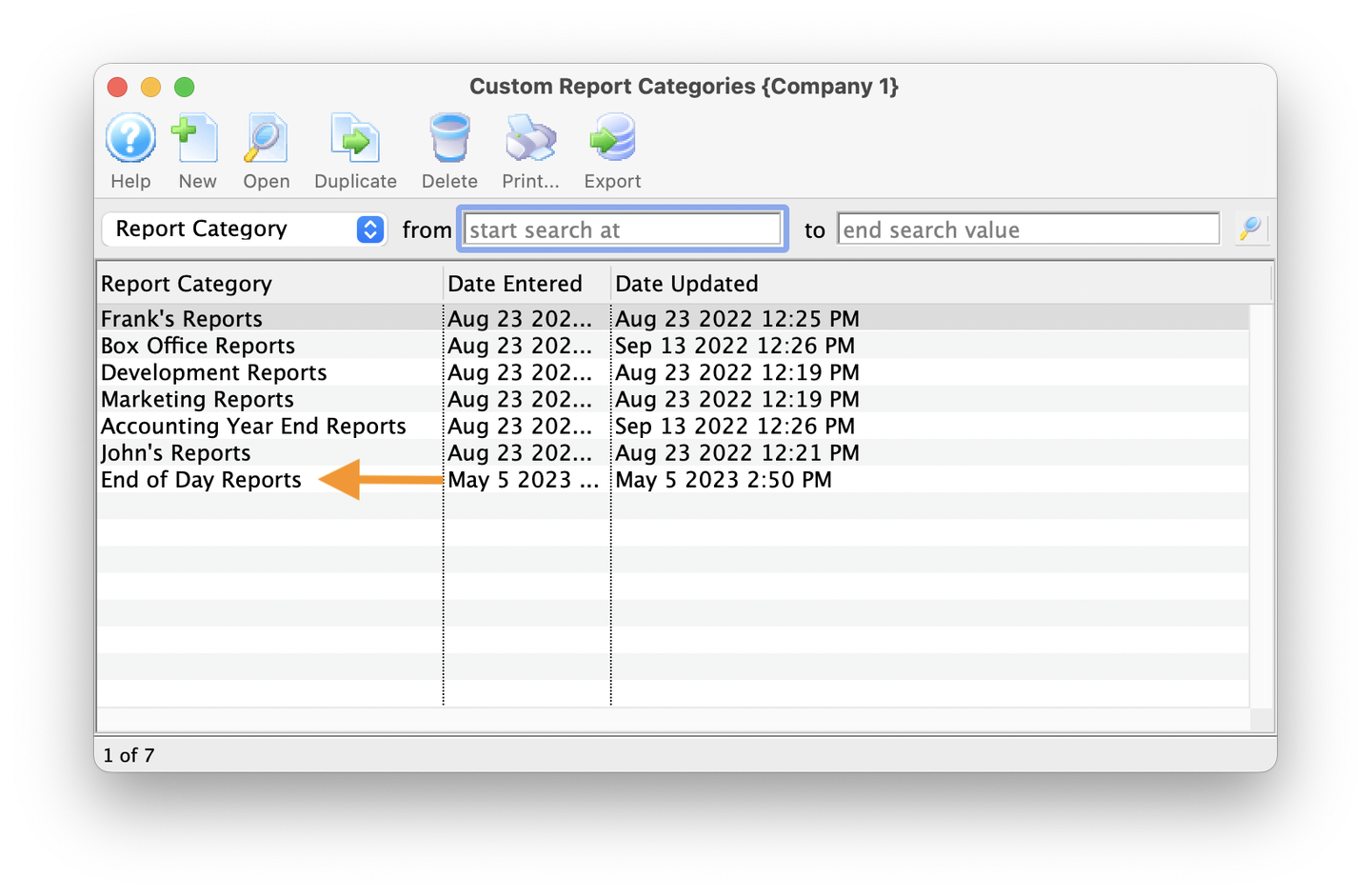The width and height of the screenshot is (1371, 896).
Task: Sort by the Date Entered column header
Action: tap(527, 284)
